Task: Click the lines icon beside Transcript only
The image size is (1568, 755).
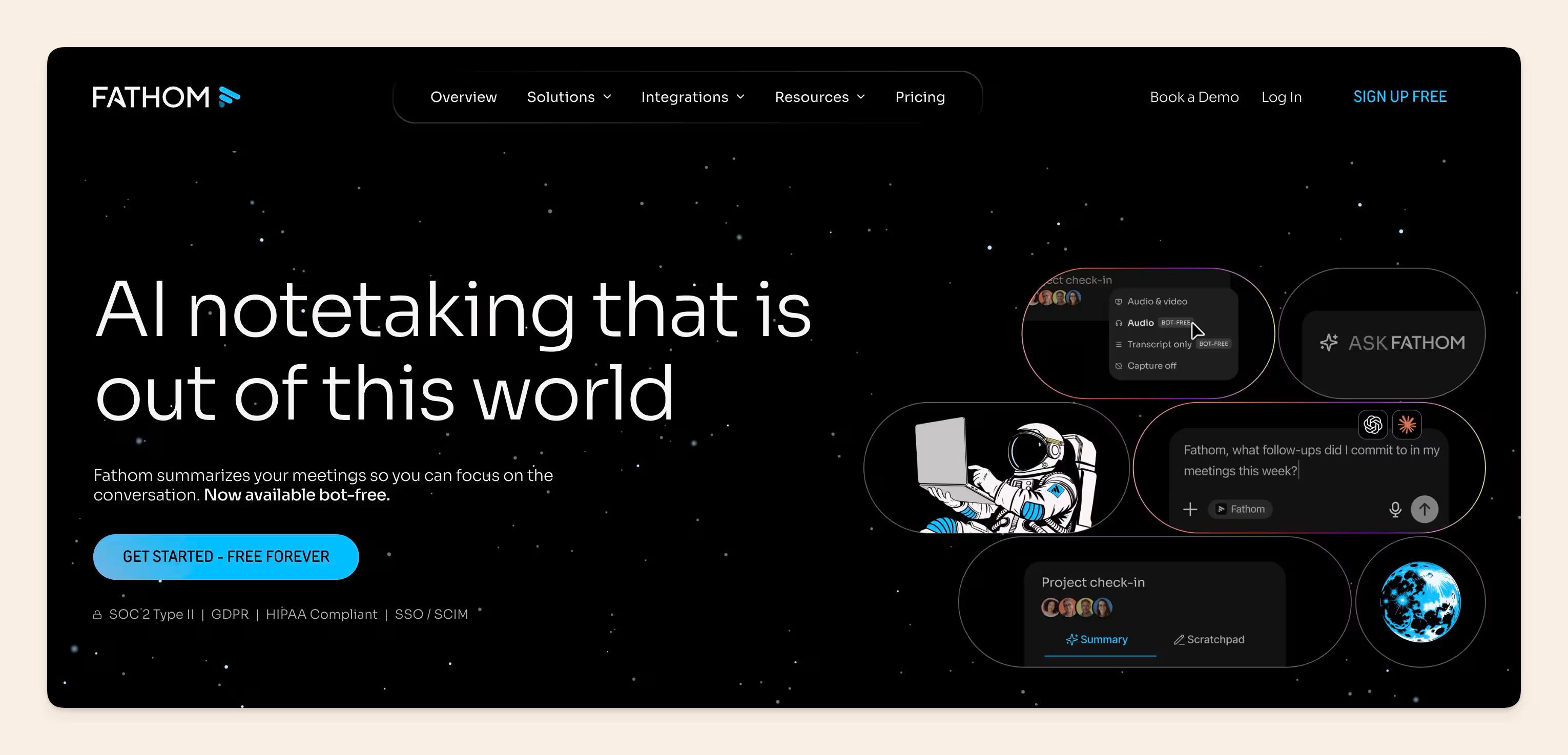Action: (x=1118, y=344)
